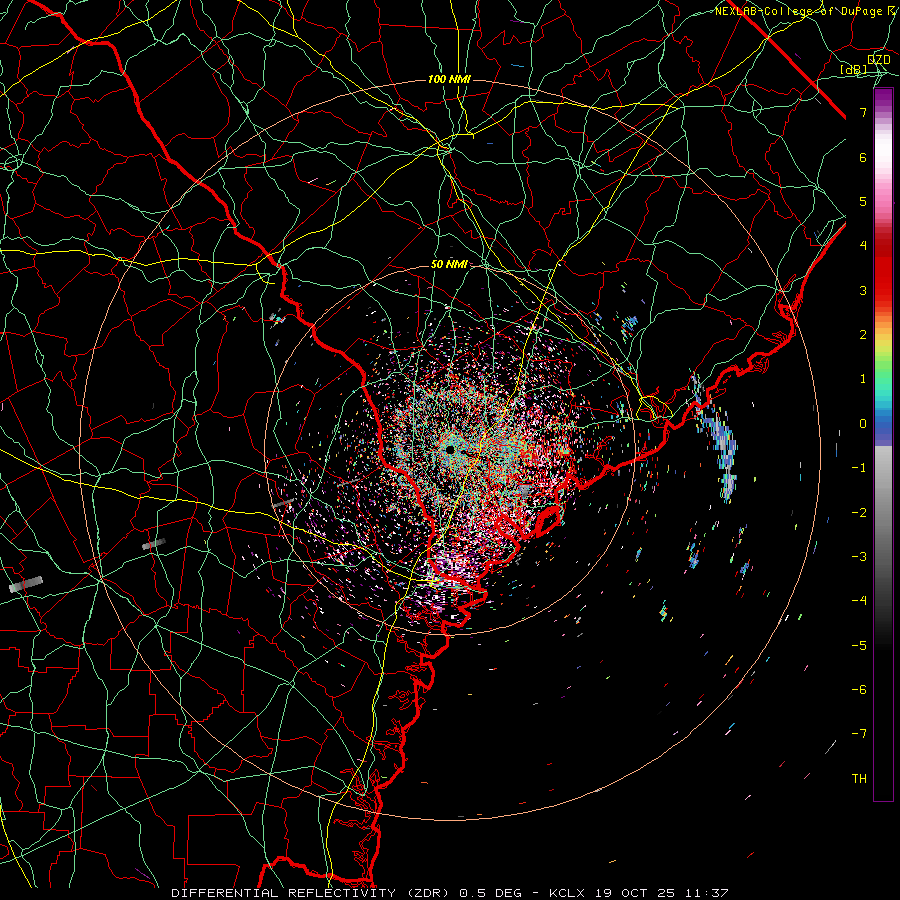Click the 6 value on the color scale

863,157
